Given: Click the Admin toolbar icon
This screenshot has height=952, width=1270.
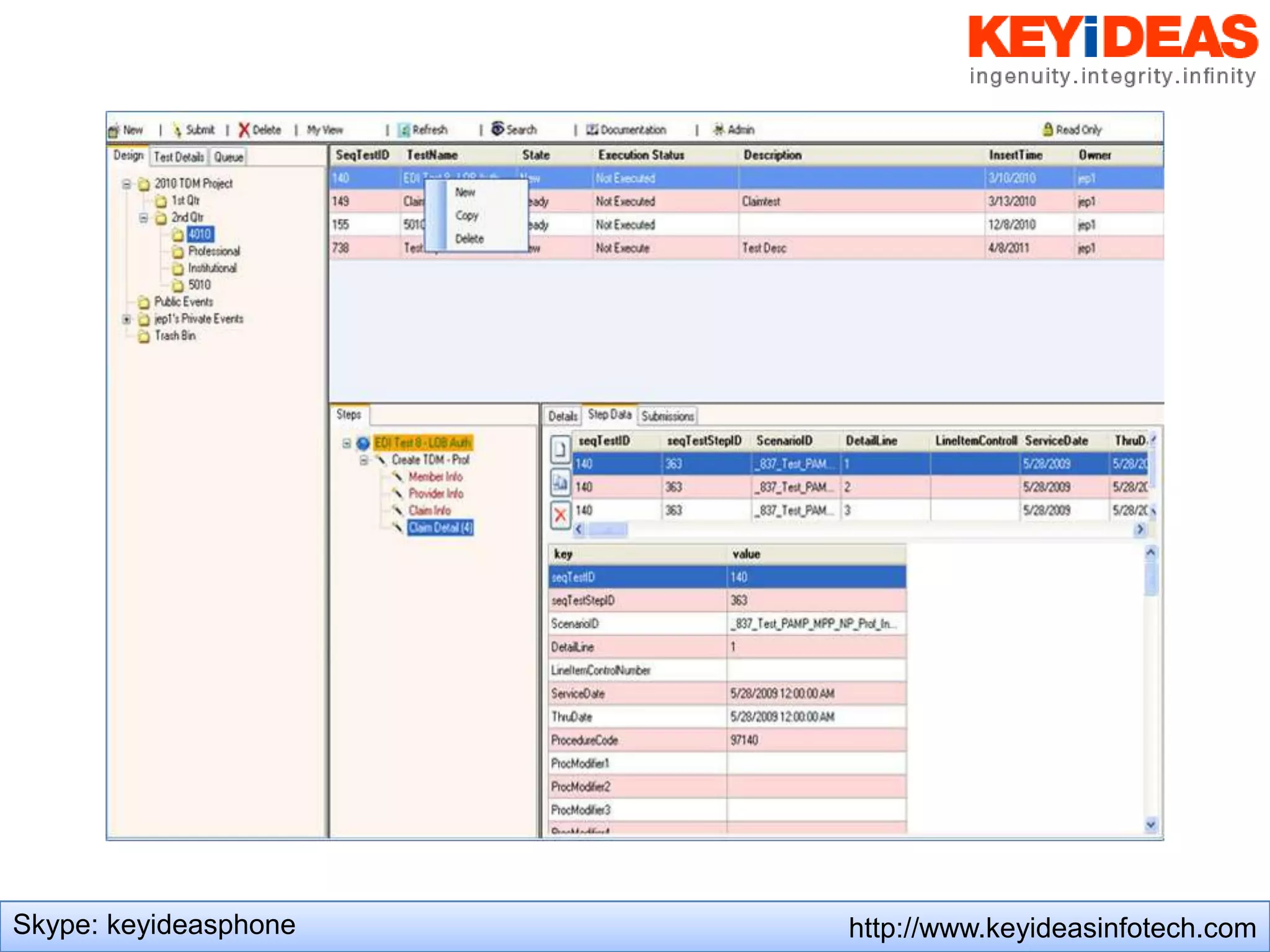Looking at the screenshot, I should [x=719, y=130].
